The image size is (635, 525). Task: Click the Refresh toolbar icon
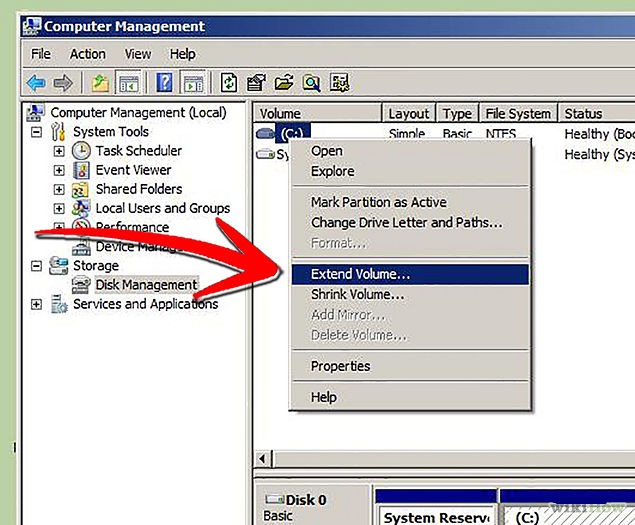[x=229, y=83]
